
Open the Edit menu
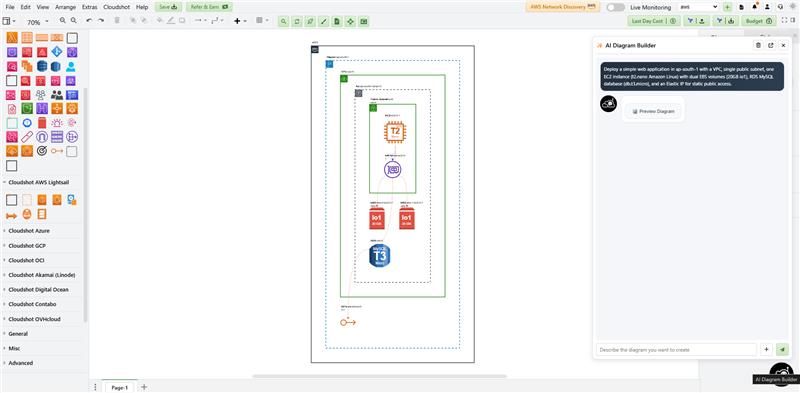pos(26,7)
